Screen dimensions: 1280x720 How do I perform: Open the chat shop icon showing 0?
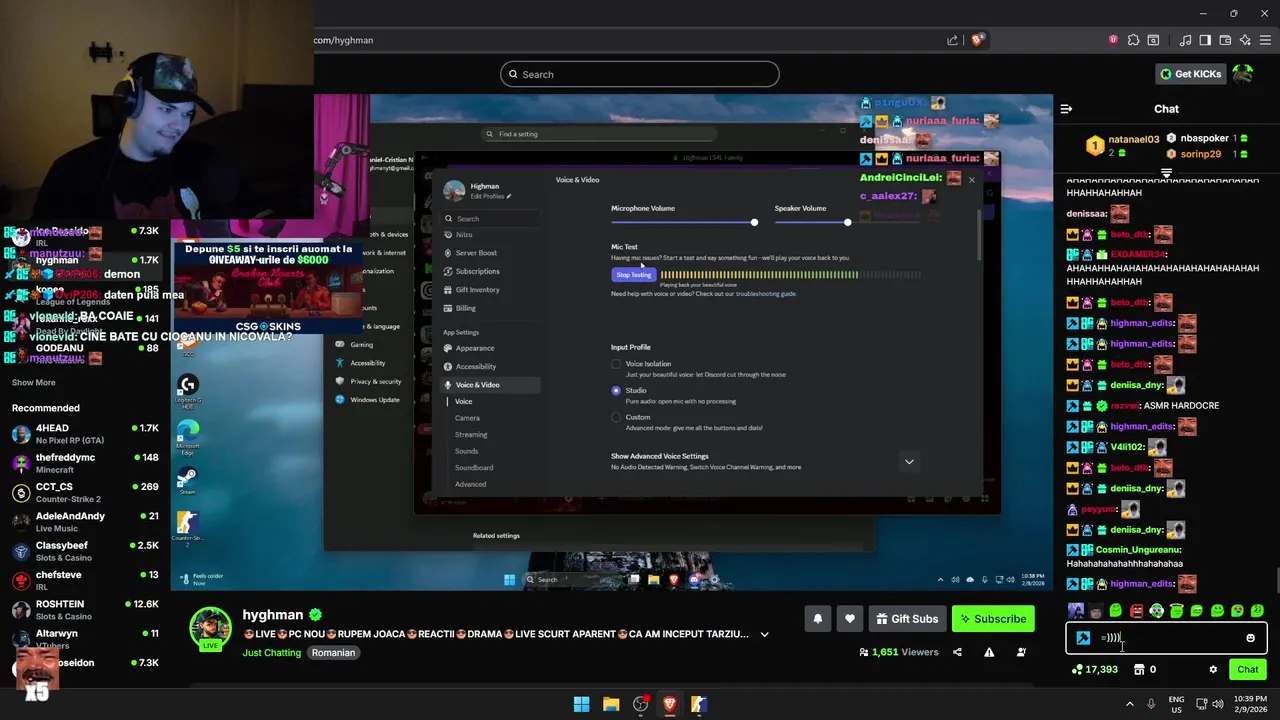(x=1145, y=670)
